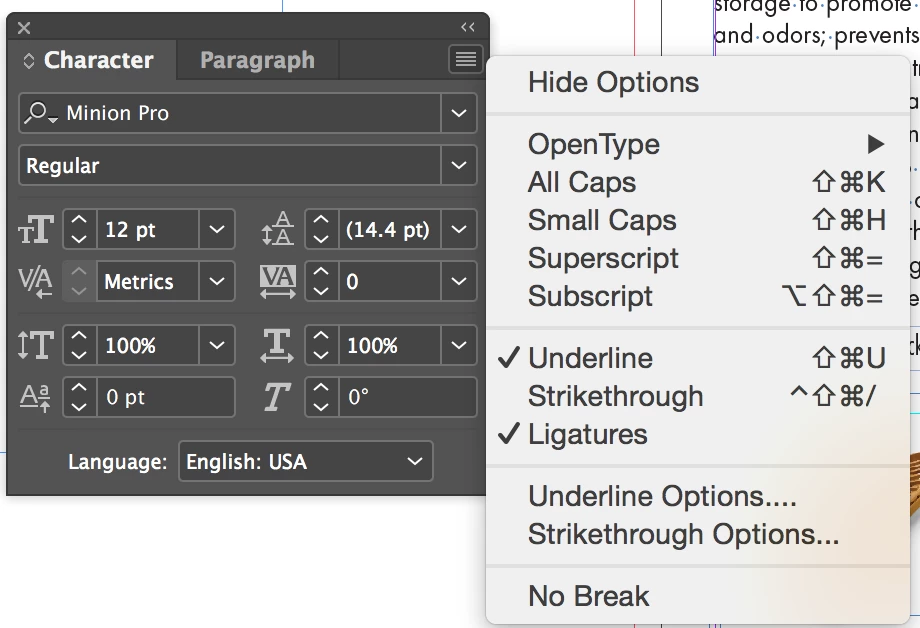Open Strikethrough Options dialog
Viewport: 920px width, 628px height.
pos(698,535)
